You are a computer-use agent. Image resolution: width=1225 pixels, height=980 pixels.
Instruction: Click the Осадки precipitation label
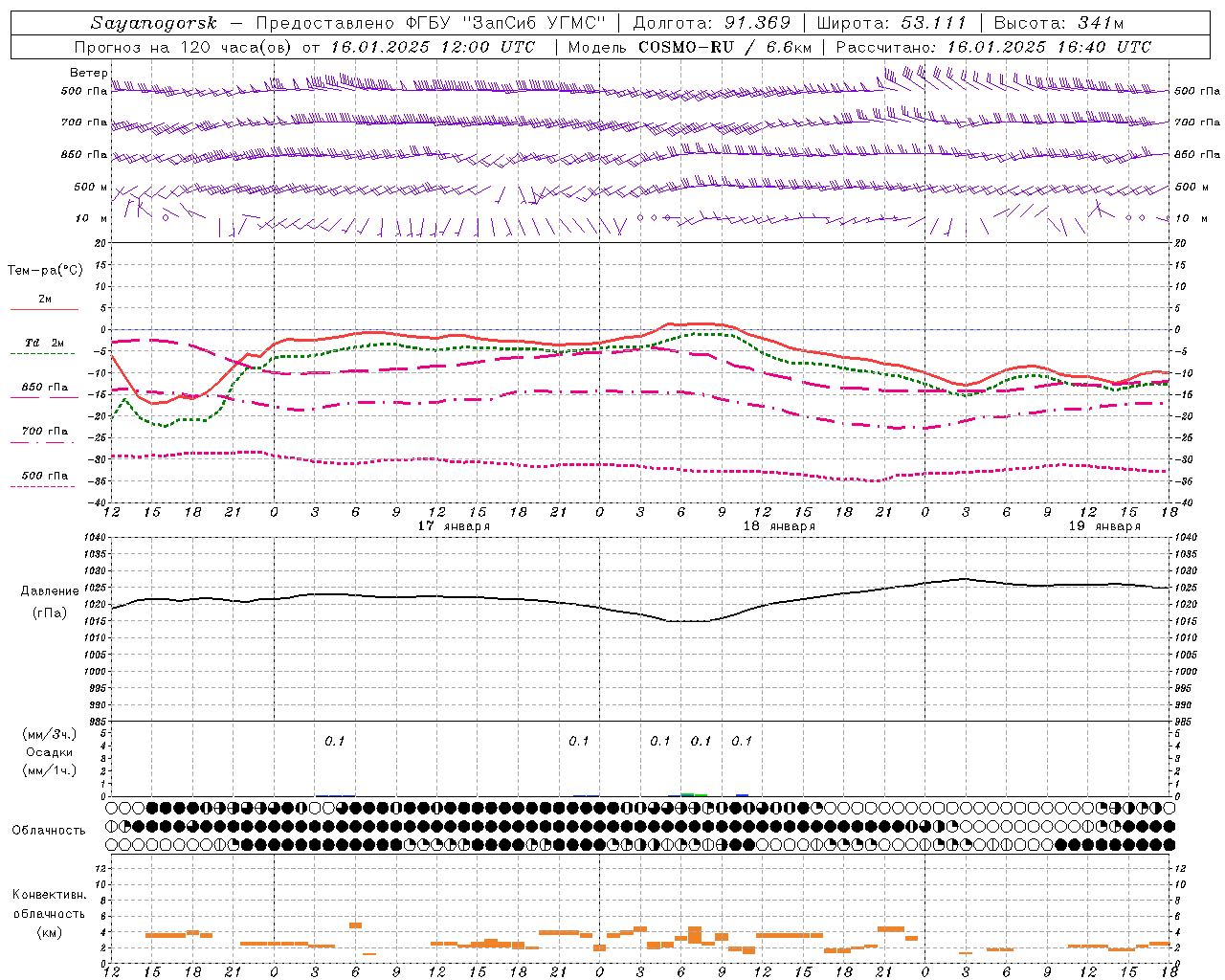tap(50, 752)
